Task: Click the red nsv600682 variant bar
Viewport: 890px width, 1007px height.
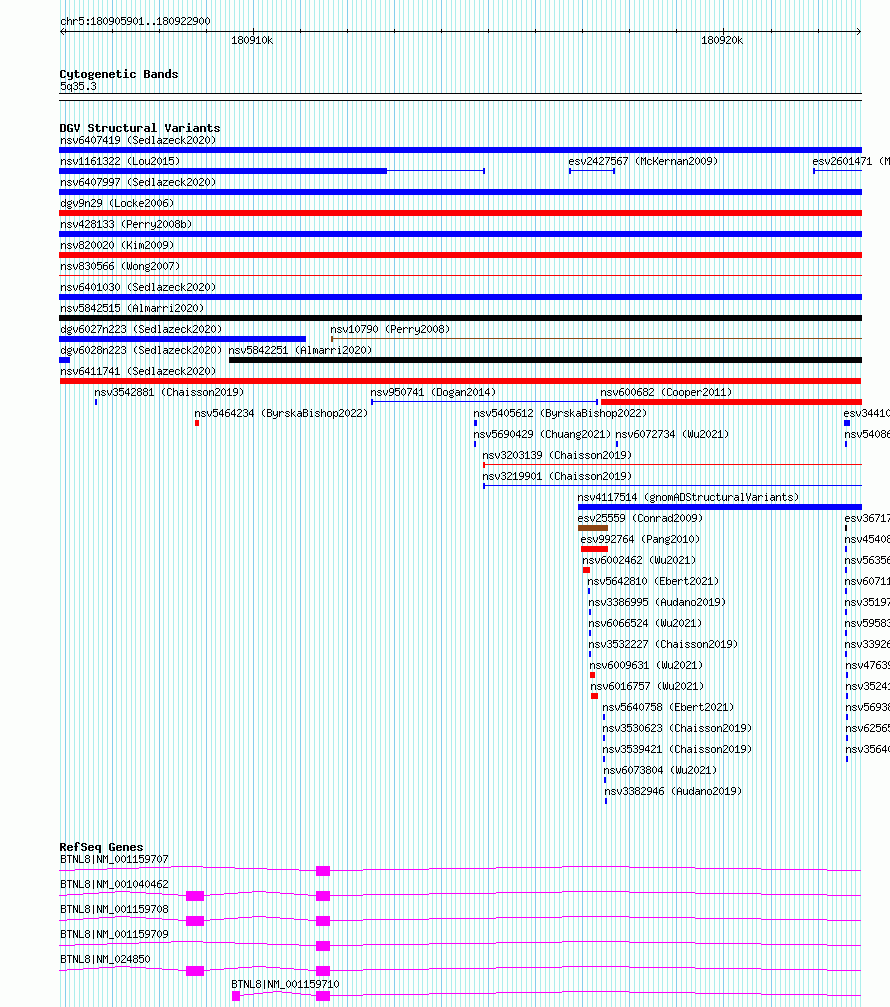Action: point(731,402)
